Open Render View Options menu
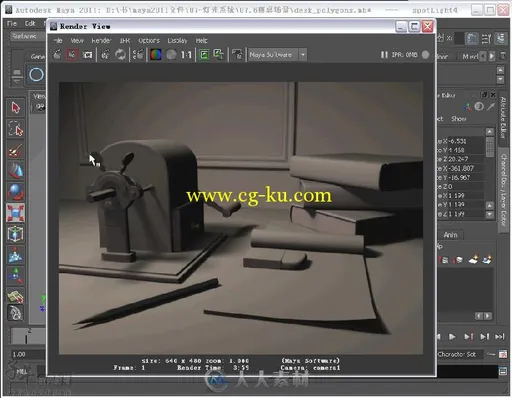The width and height of the screenshot is (512, 398). tap(149, 40)
